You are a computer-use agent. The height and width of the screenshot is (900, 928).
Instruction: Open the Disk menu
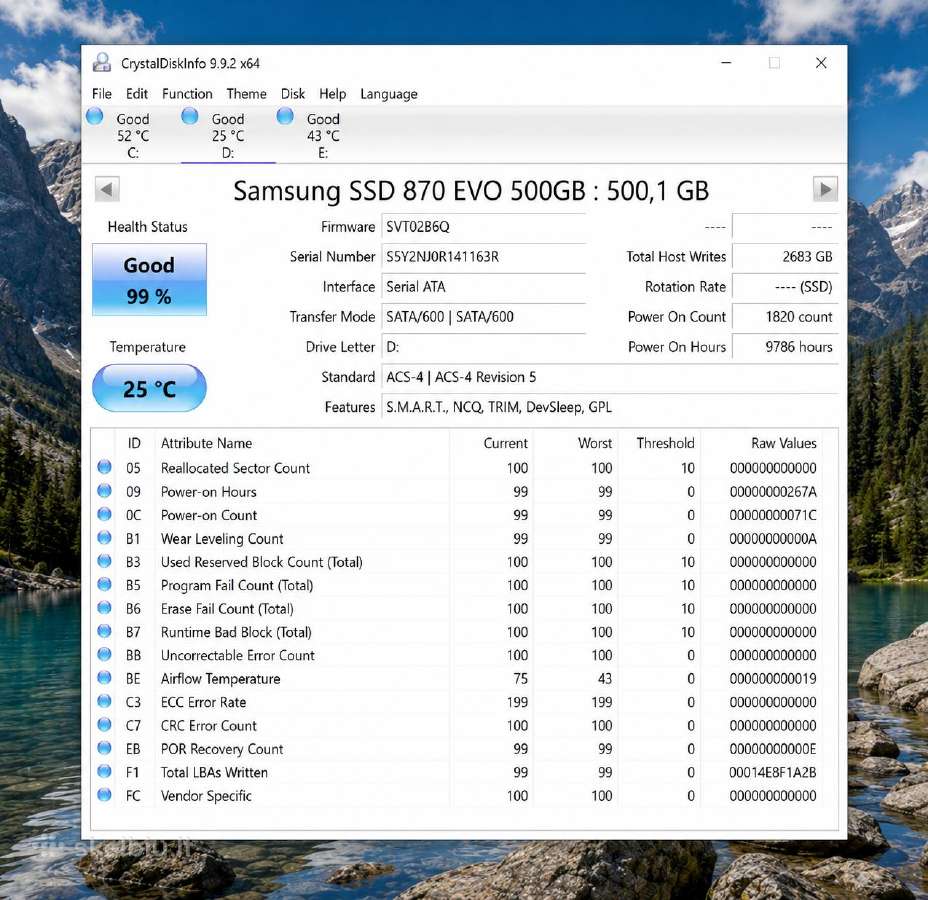(292, 93)
